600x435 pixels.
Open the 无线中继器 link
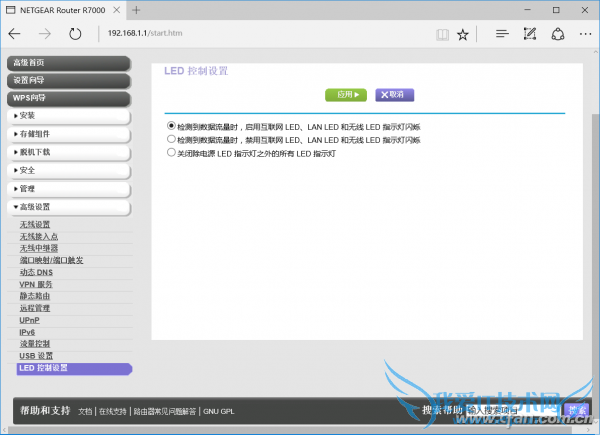[x=39, y=249]
